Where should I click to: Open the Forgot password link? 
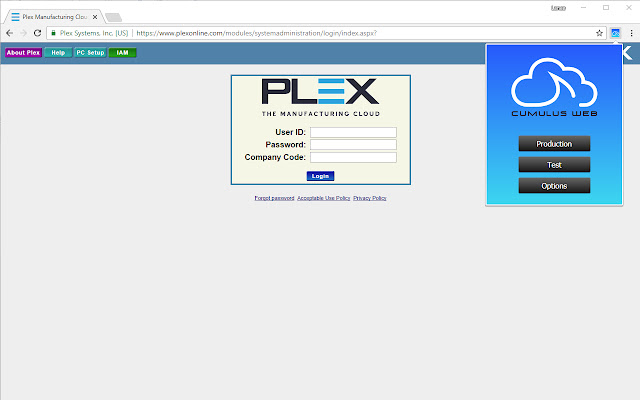coord(274,198)
